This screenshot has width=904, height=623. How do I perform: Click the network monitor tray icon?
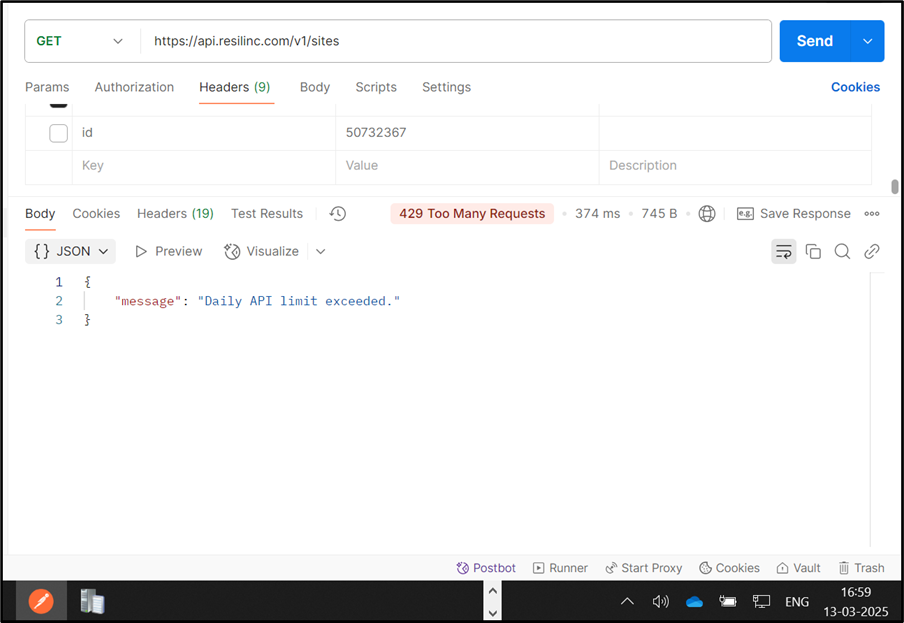tap(761, 602)
